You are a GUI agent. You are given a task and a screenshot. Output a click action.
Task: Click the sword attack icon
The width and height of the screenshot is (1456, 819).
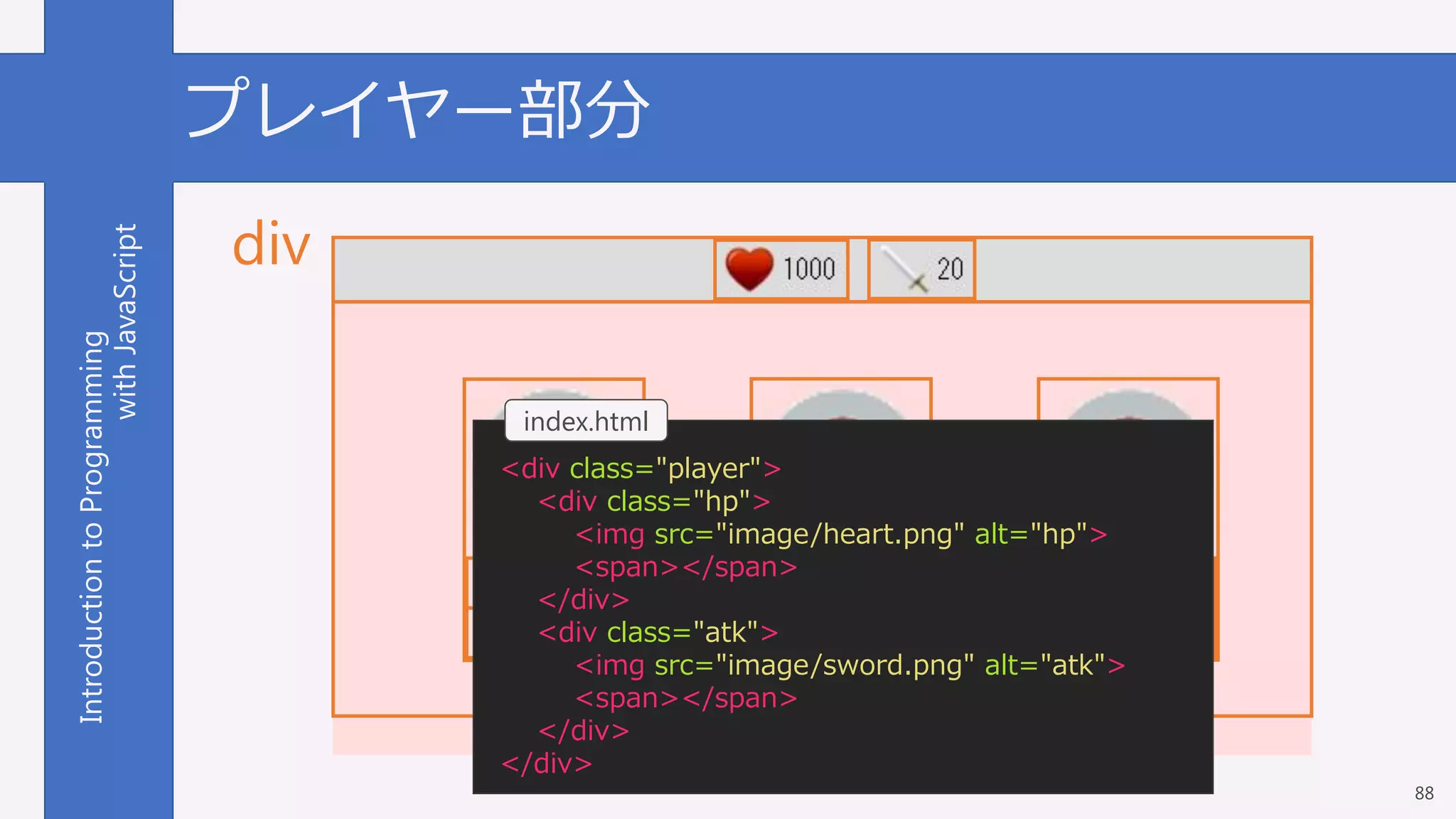coord(904,269)
